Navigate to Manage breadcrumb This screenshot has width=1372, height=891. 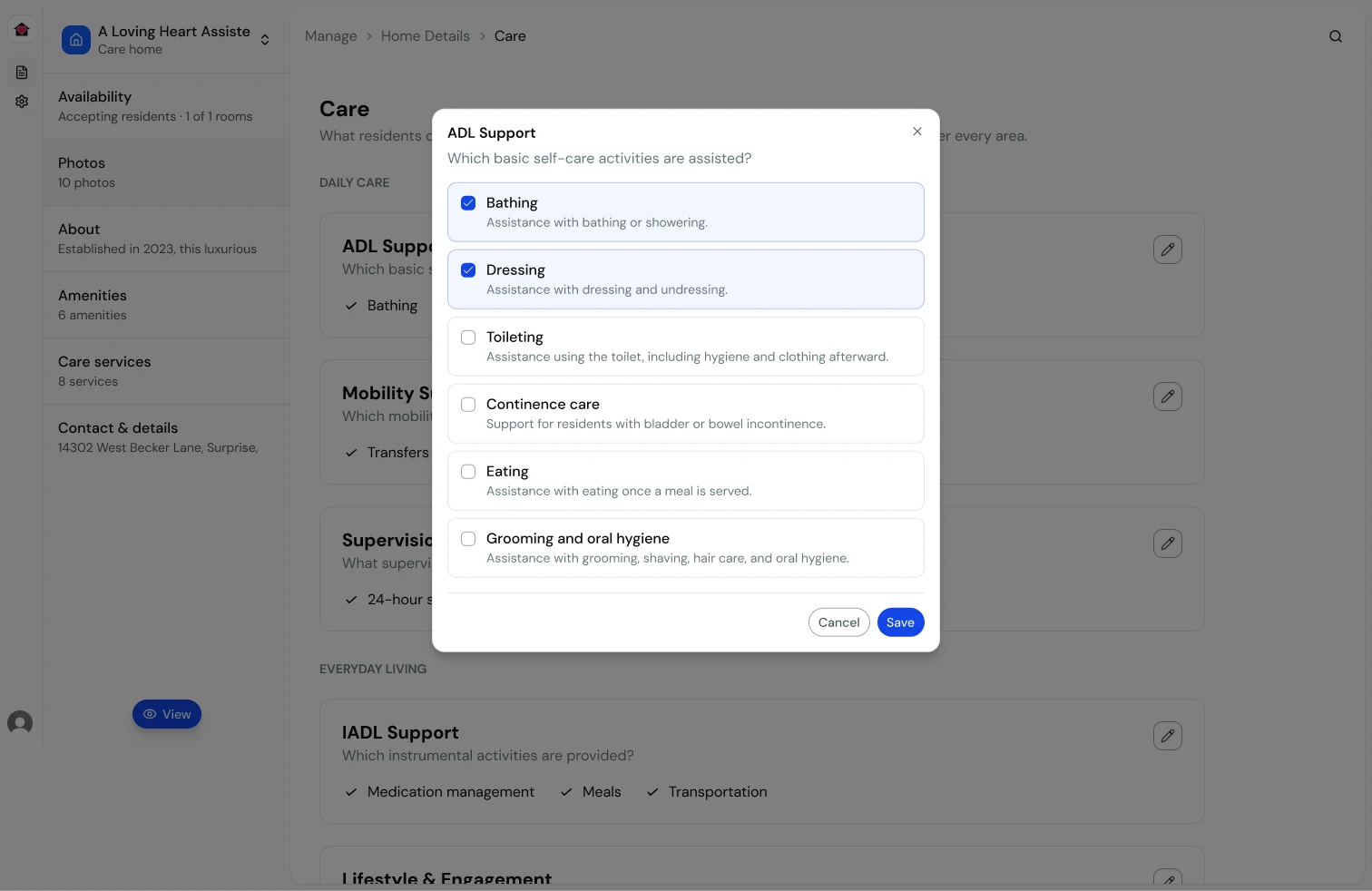coord(331,36)
